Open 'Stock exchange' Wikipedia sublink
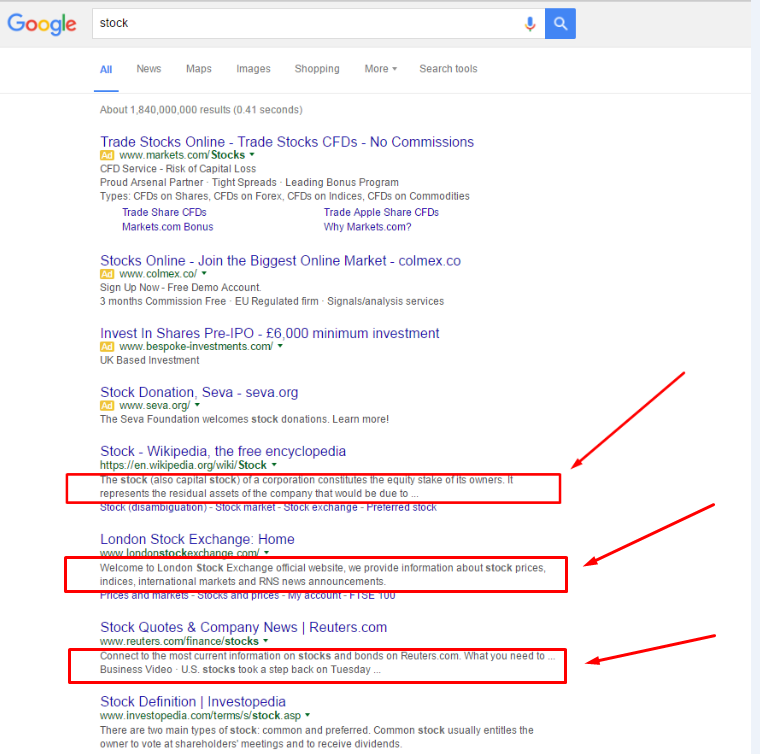760x754 pixels. point(320,507)
